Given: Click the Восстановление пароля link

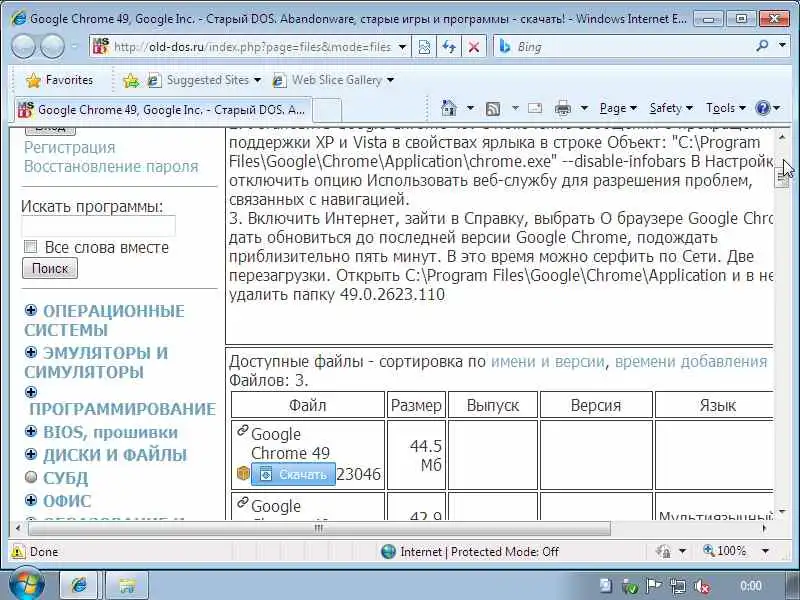Looking at the screenshot, I should point(111,166).
